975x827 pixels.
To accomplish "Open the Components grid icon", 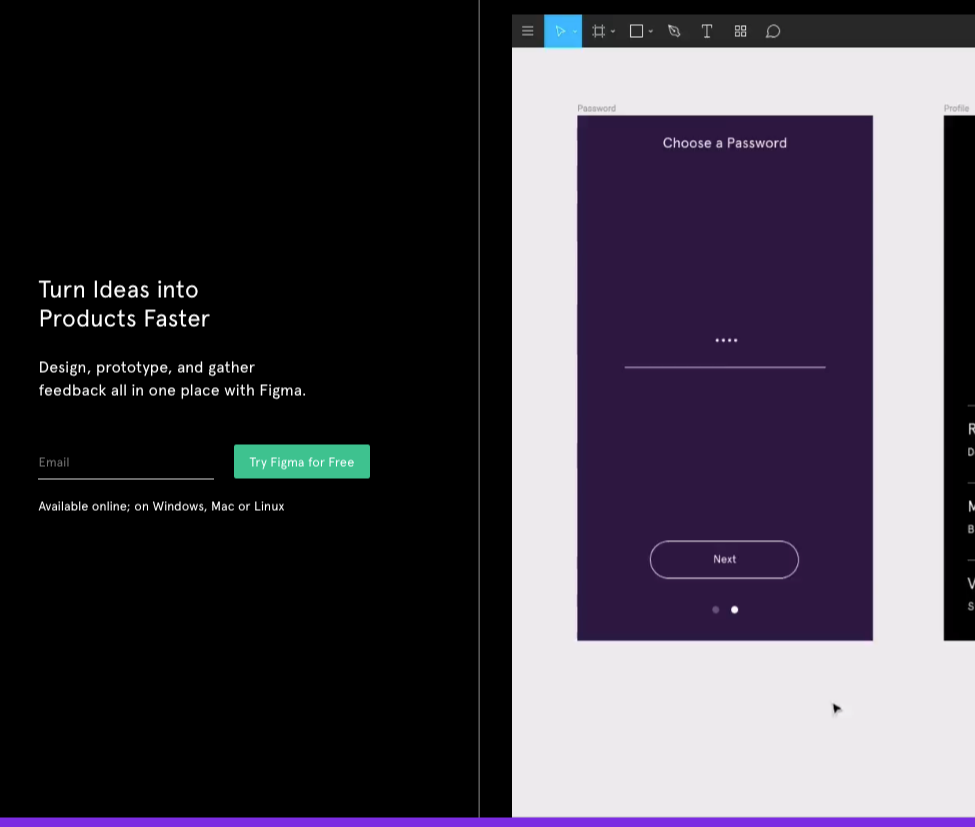I will pyautogui.click(x=740, y=31).
